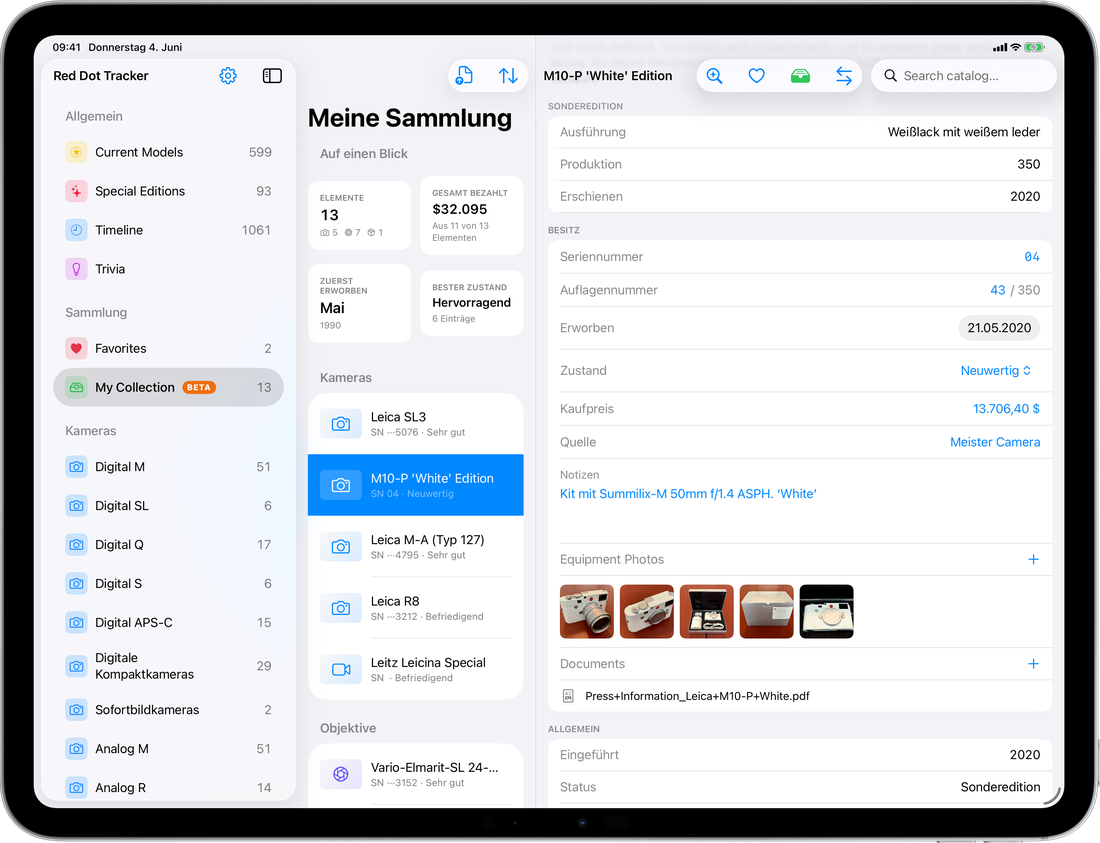Open Trivia in sidebar
This screenshot has height=843, width=1100.
click(x=168, y=269)
